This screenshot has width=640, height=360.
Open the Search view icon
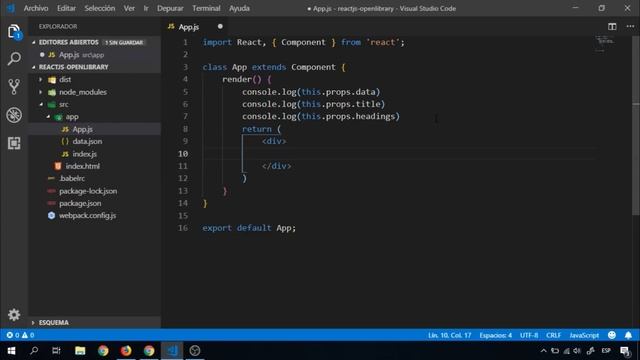coord(14,59)
